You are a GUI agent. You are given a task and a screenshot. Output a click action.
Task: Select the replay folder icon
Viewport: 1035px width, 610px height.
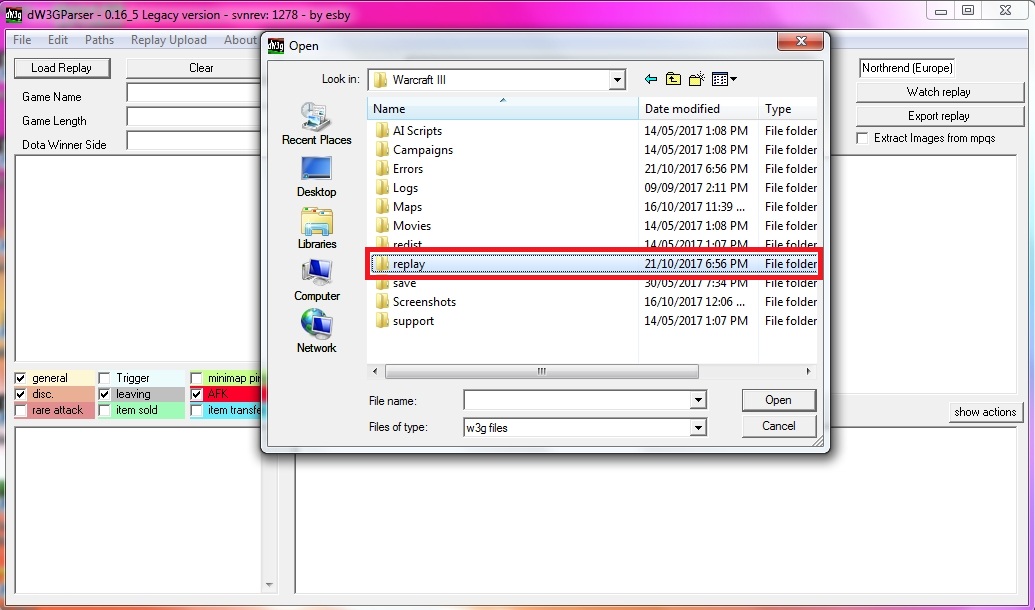[382, 264]
